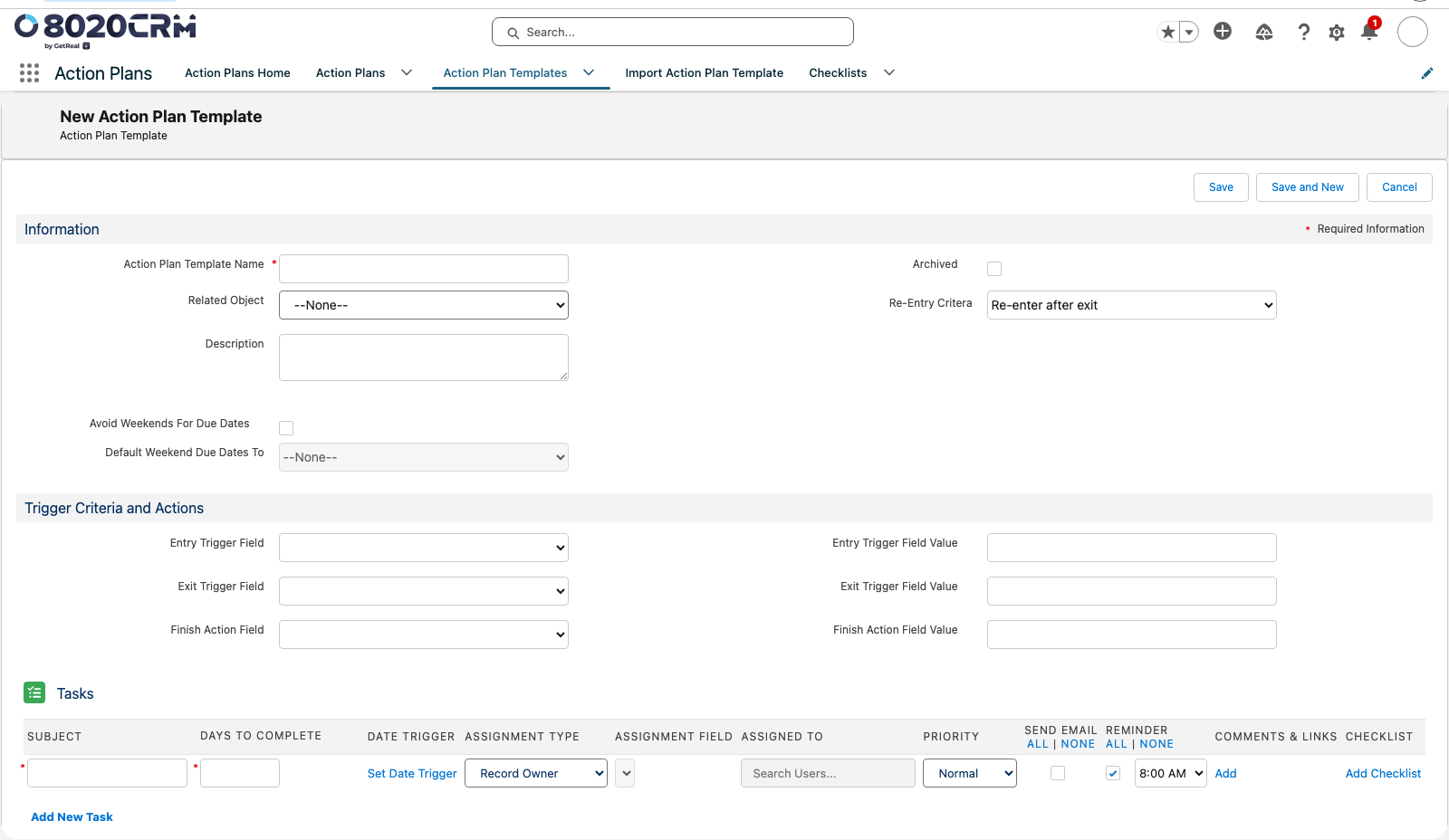1449x840 pixels.
Task: Click the 8020CRM logo
Action: pos(105,31)
